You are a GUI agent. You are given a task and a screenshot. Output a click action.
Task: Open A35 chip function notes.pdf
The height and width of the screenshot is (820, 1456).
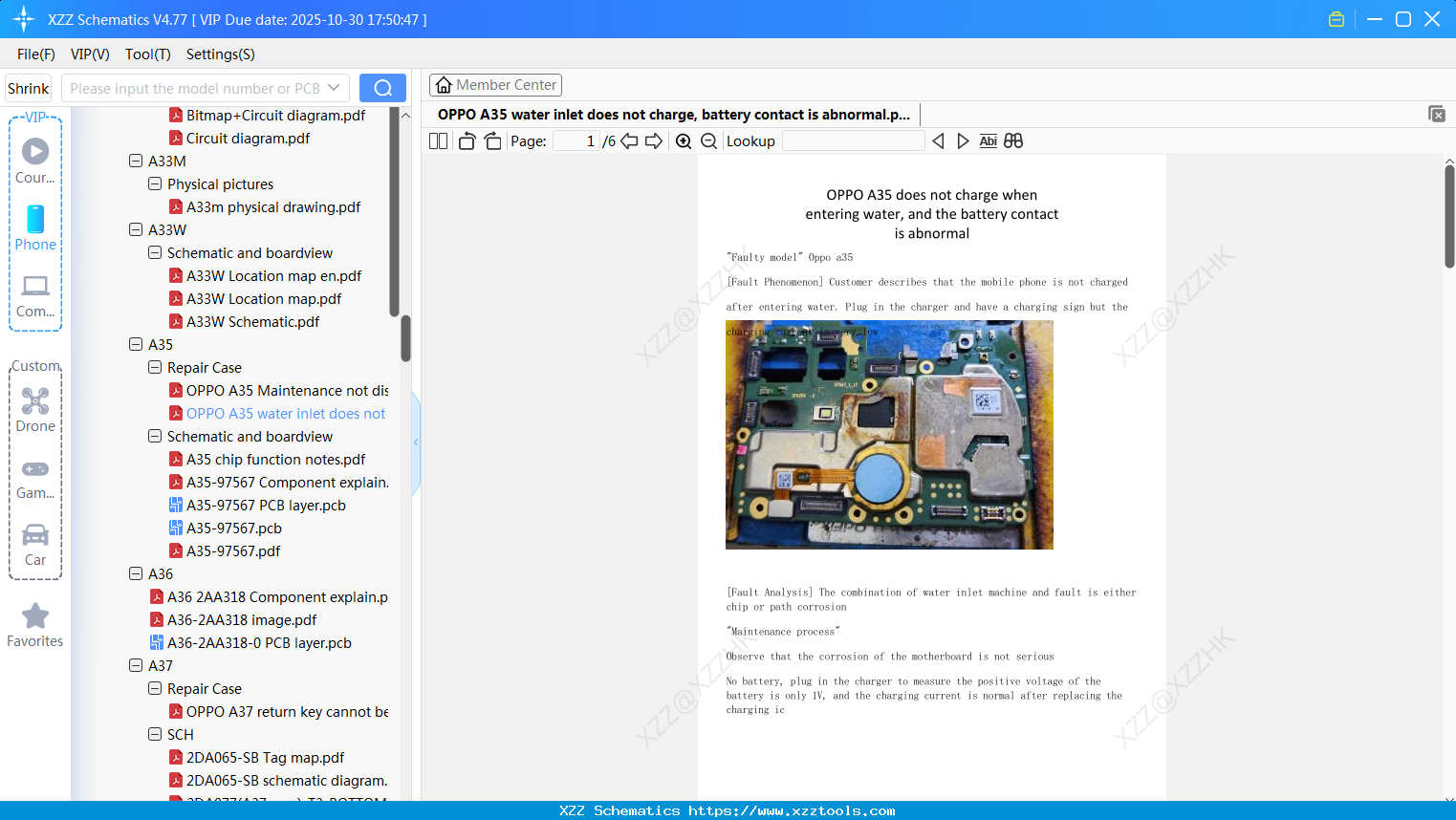coord(275,459)
